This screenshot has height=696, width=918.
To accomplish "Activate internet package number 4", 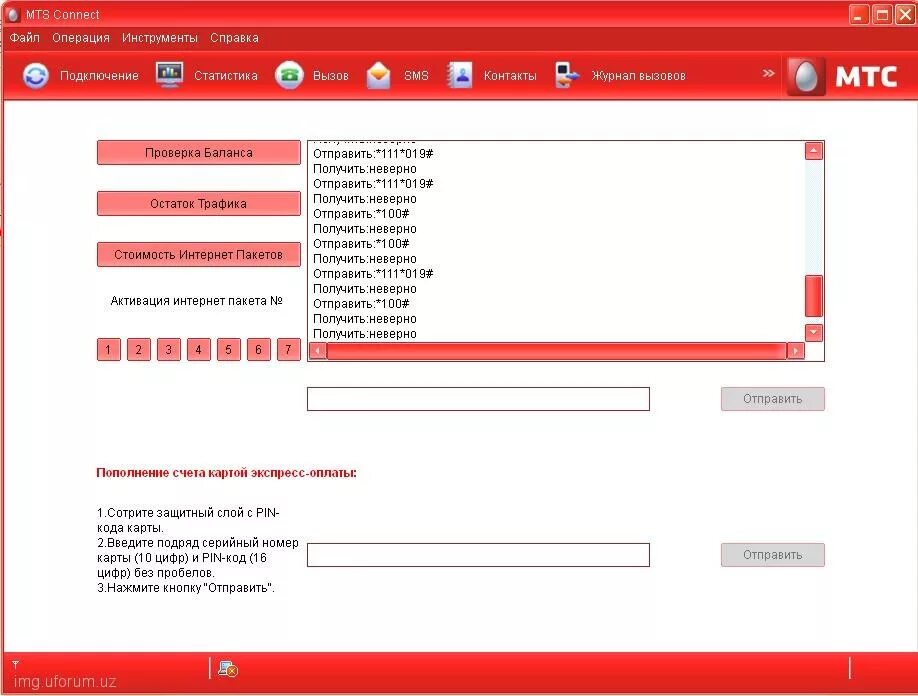I will [198, 349].
